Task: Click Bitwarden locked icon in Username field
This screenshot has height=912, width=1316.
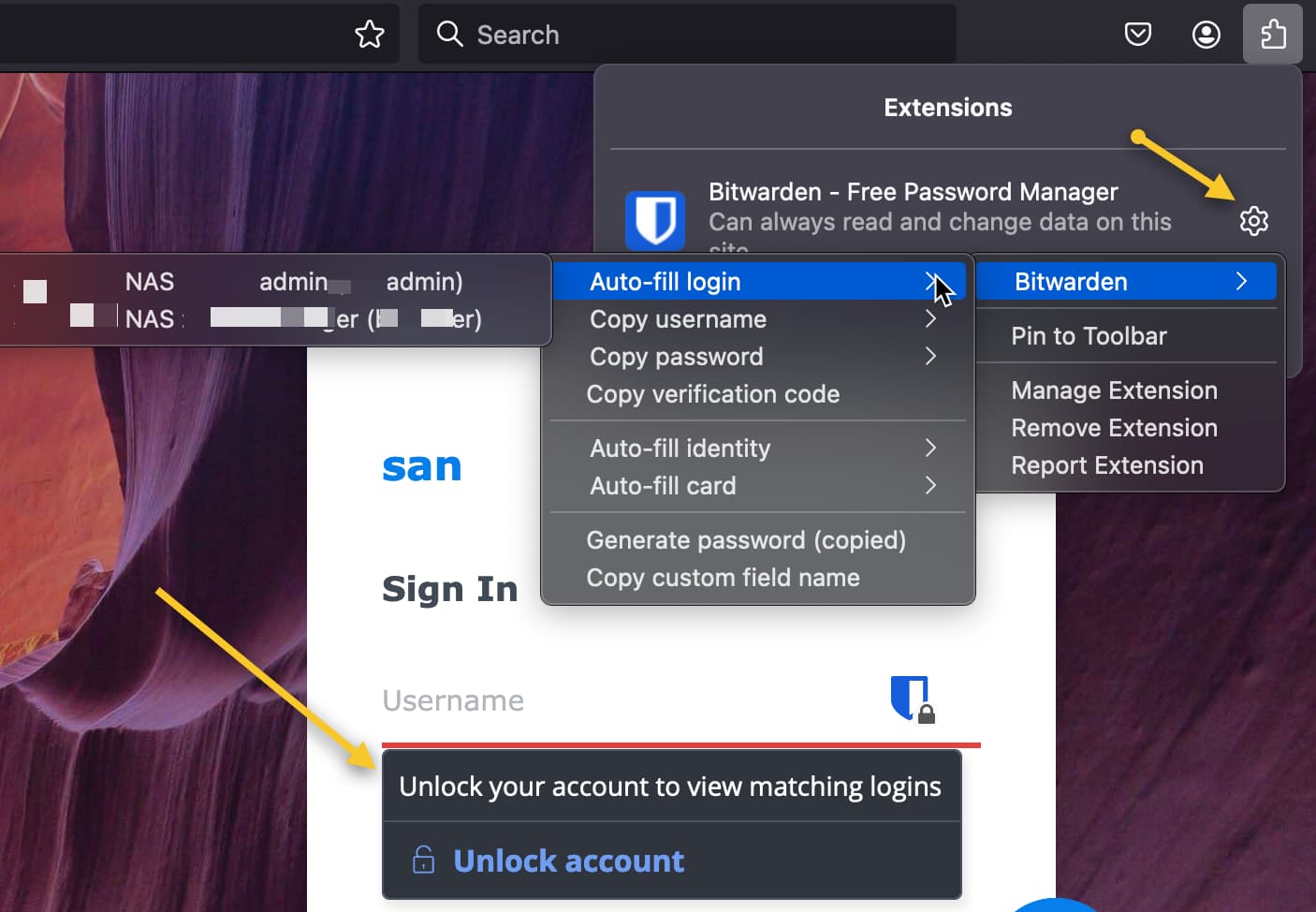Action: tap(913, 699)
